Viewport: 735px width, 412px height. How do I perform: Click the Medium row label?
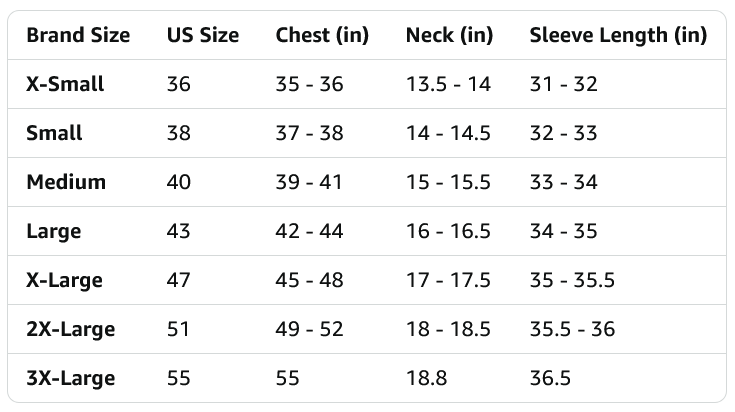66,182
